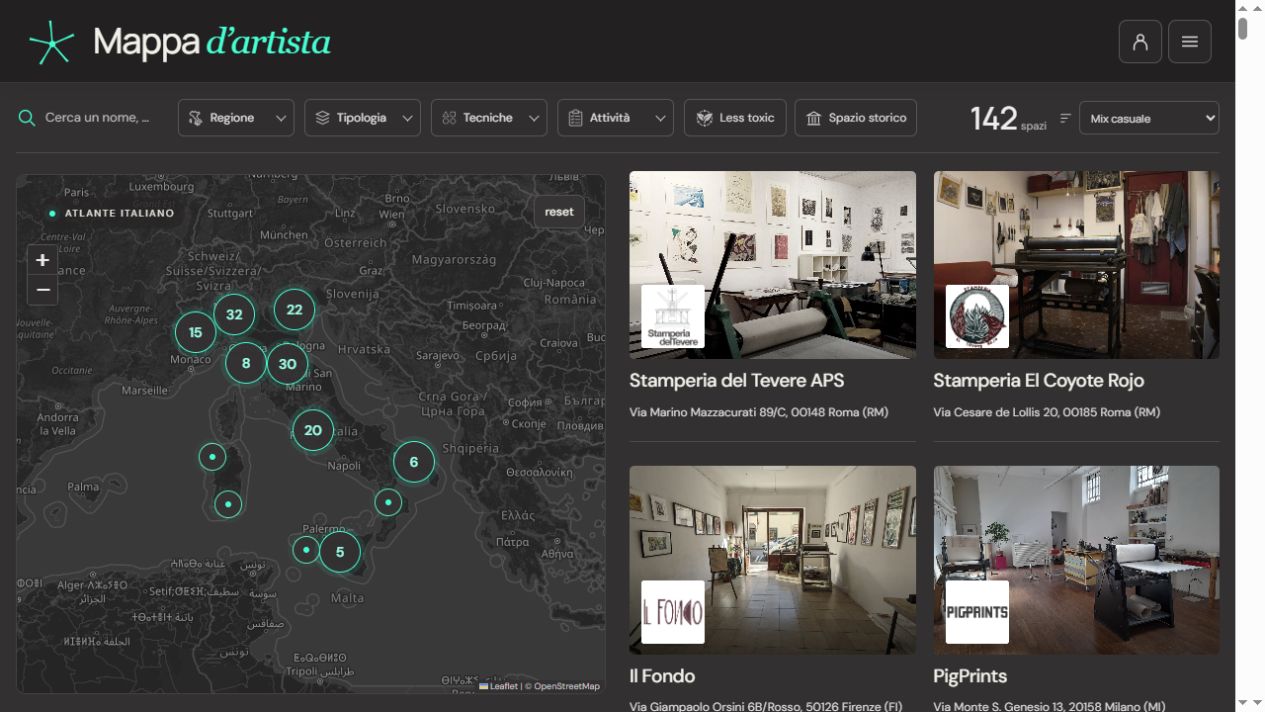The height and width of the screenshot is (712, 1265).
Task: Expand the Tecniche filter dropdown
Action: [489, 118]
